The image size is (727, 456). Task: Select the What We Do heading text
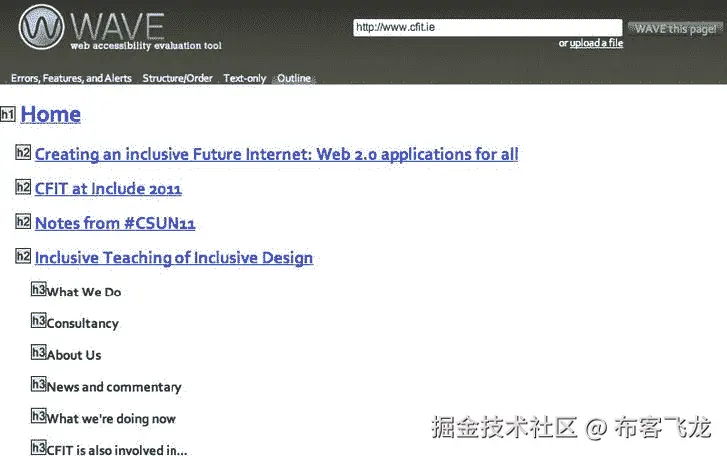84,292
